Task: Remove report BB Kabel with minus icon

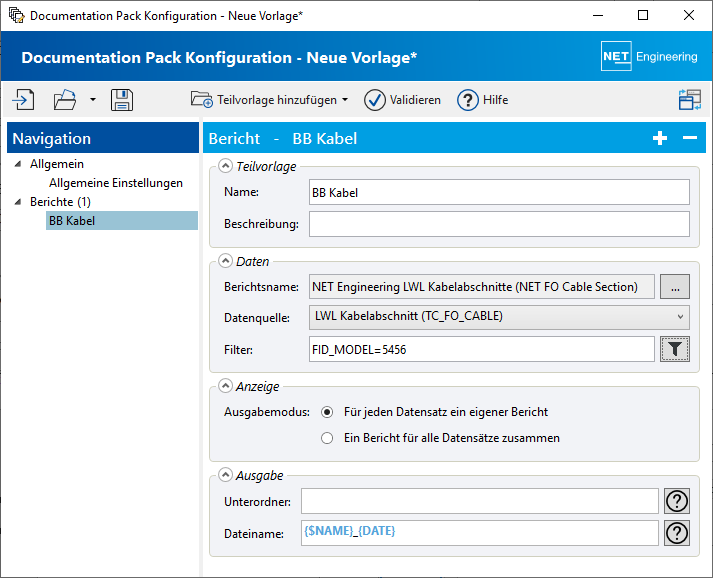Action: [x=690, y=138]
